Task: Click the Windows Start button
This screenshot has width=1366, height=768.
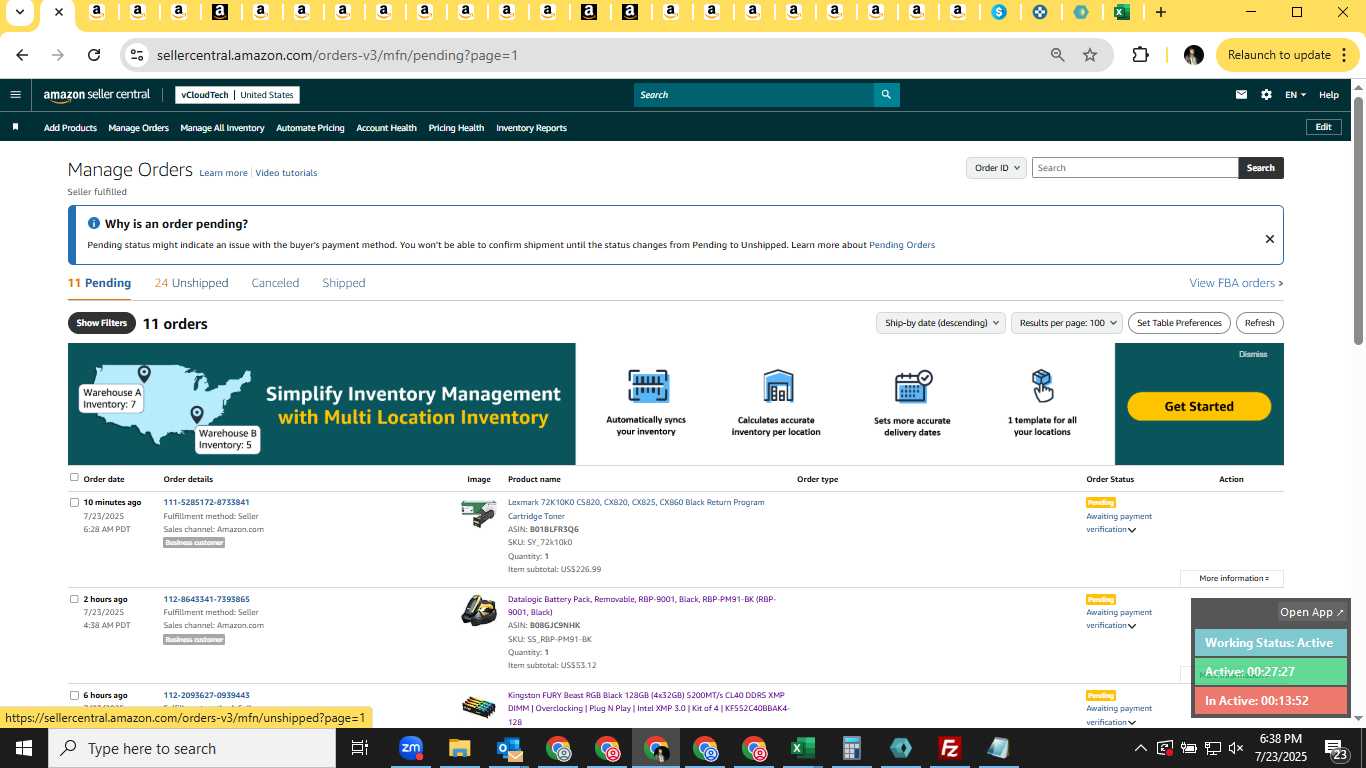Action: tap(24, 748)
